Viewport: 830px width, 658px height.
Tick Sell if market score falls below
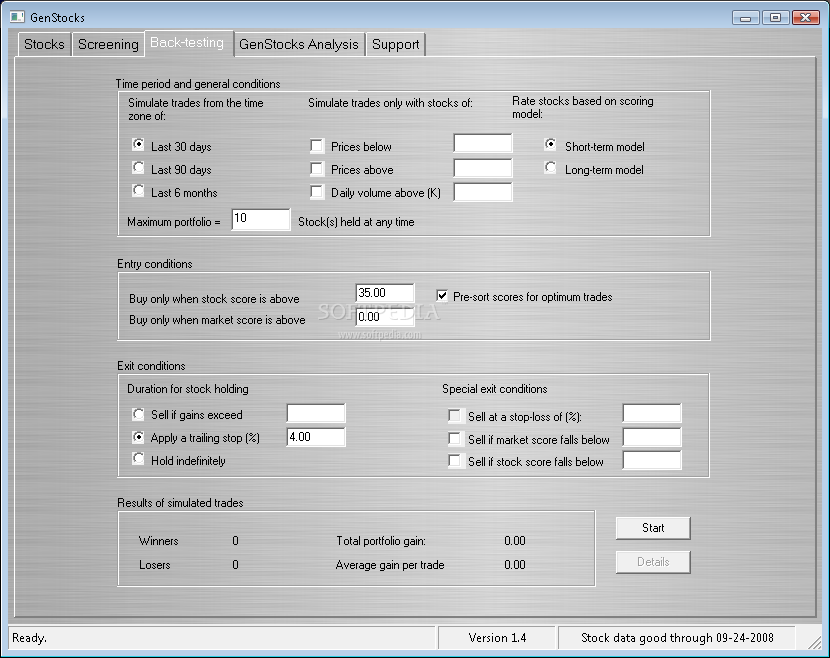(454, 438)
